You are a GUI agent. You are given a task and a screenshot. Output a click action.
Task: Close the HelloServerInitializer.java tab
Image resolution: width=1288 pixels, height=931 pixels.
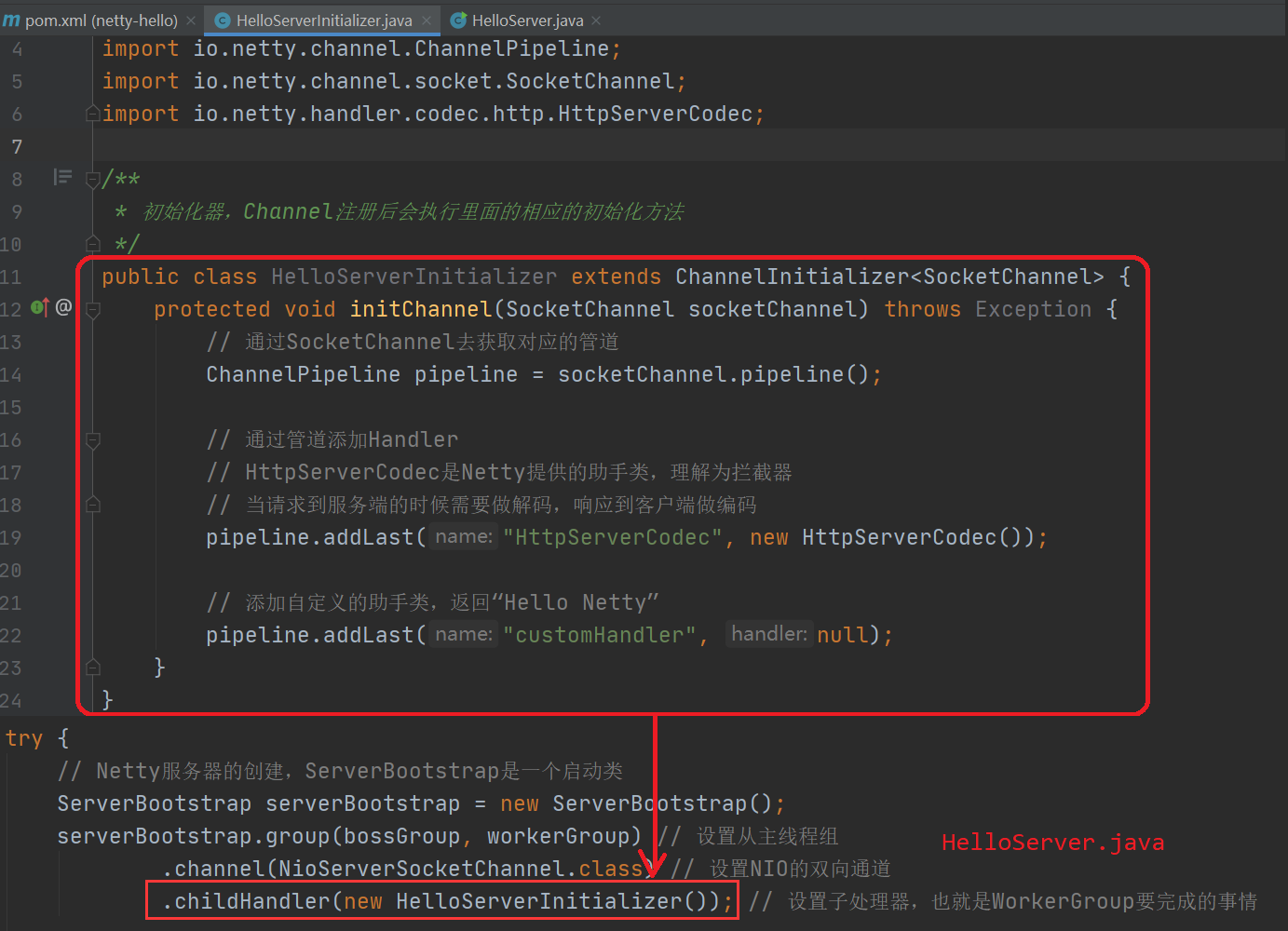(427, 20)
